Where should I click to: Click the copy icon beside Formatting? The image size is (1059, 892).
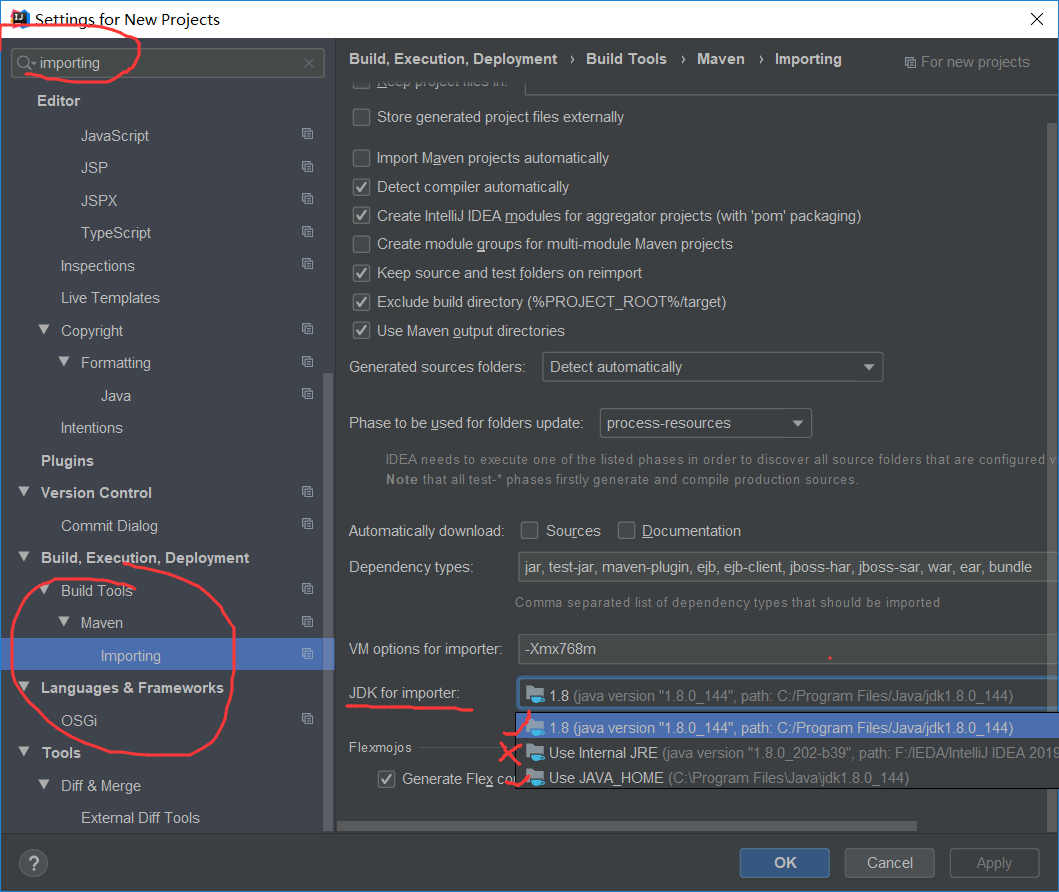pyautogui.click(x=307, y=361)
